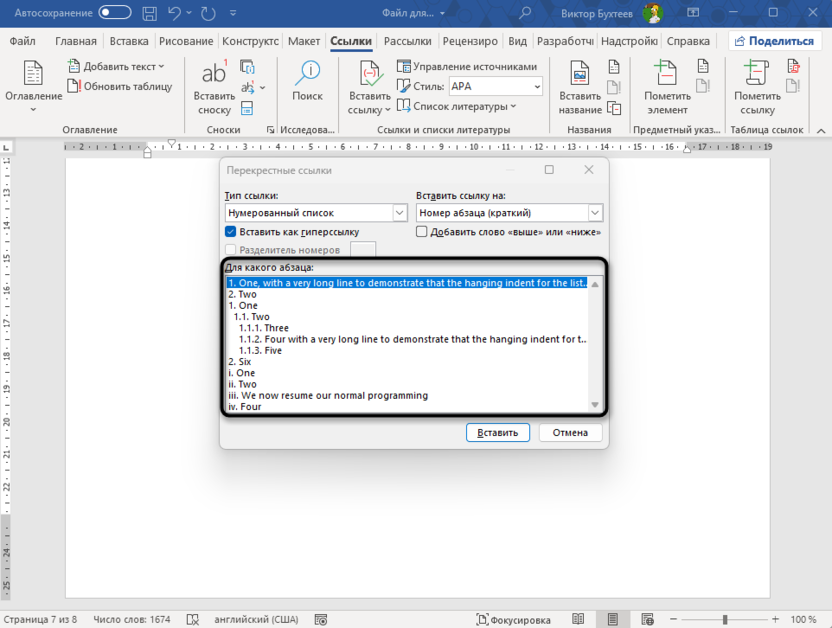Image resolution: width=832 pixels, height=628 pixels.
Task: Click spelling check icon in status bar
Action: 193,620
